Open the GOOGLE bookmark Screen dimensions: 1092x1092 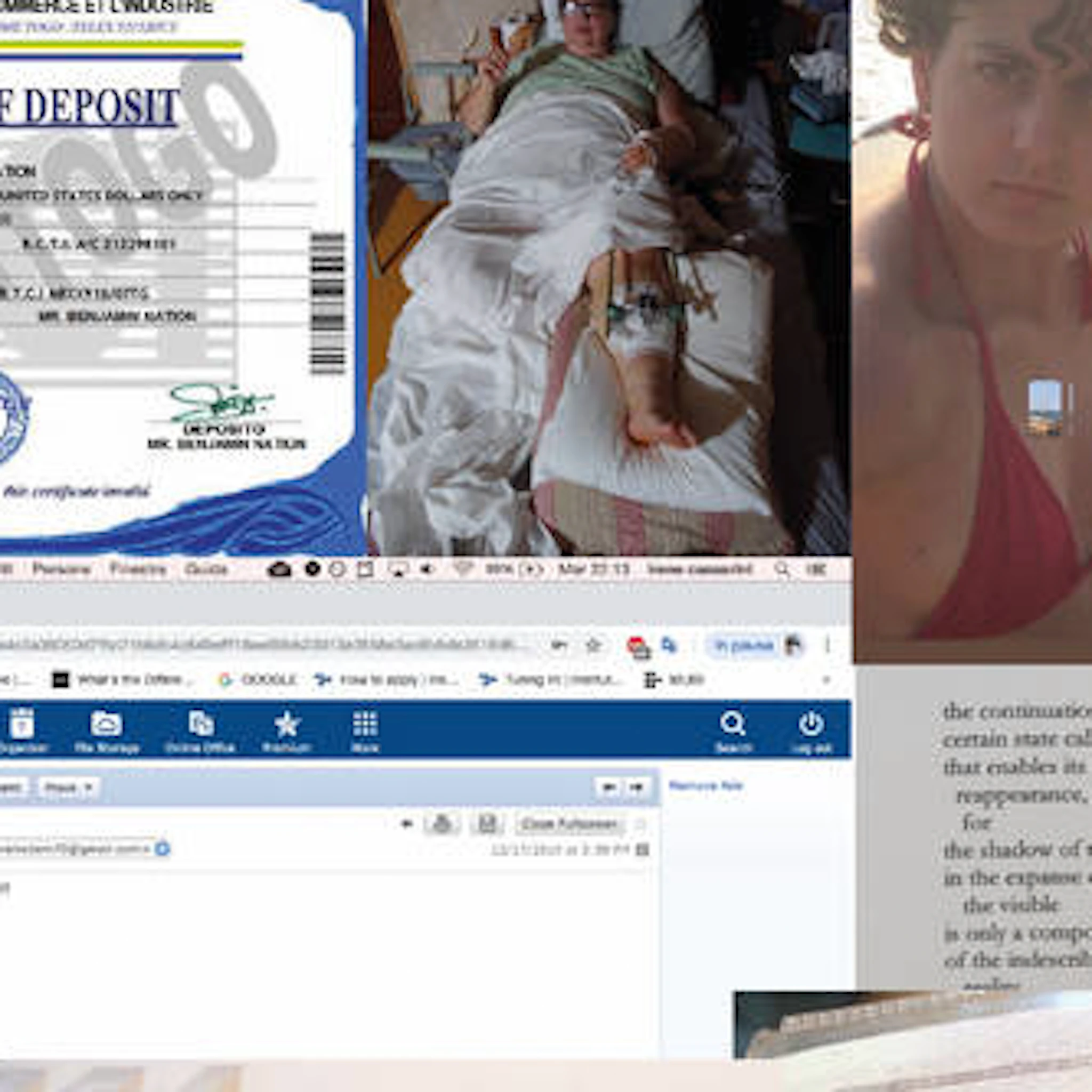coord(258,680)
